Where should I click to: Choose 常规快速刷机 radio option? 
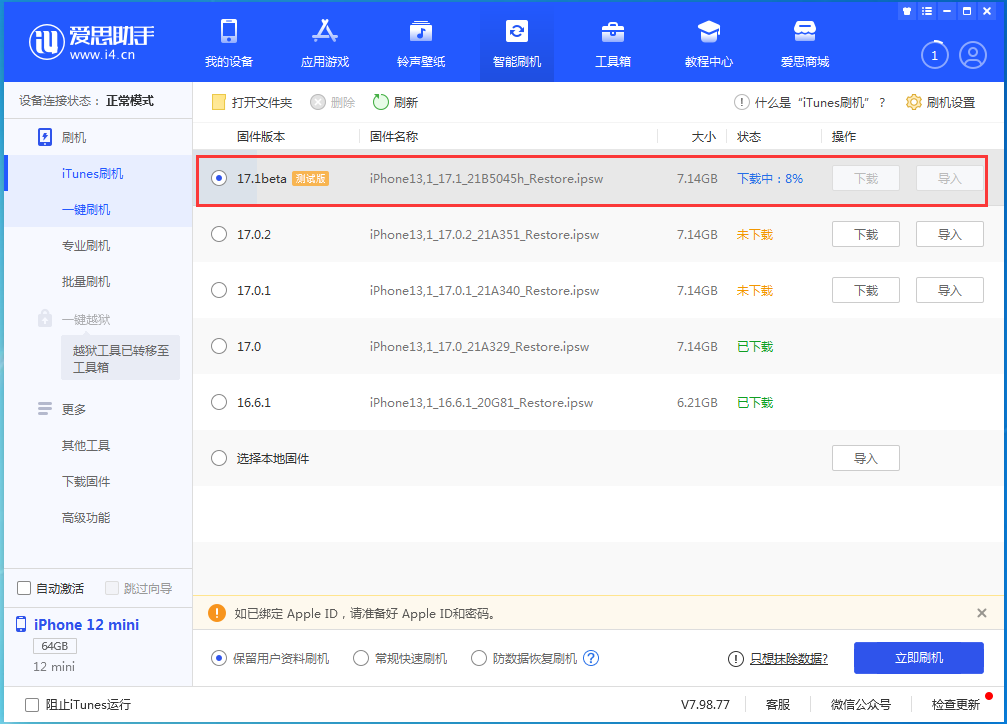361,658
